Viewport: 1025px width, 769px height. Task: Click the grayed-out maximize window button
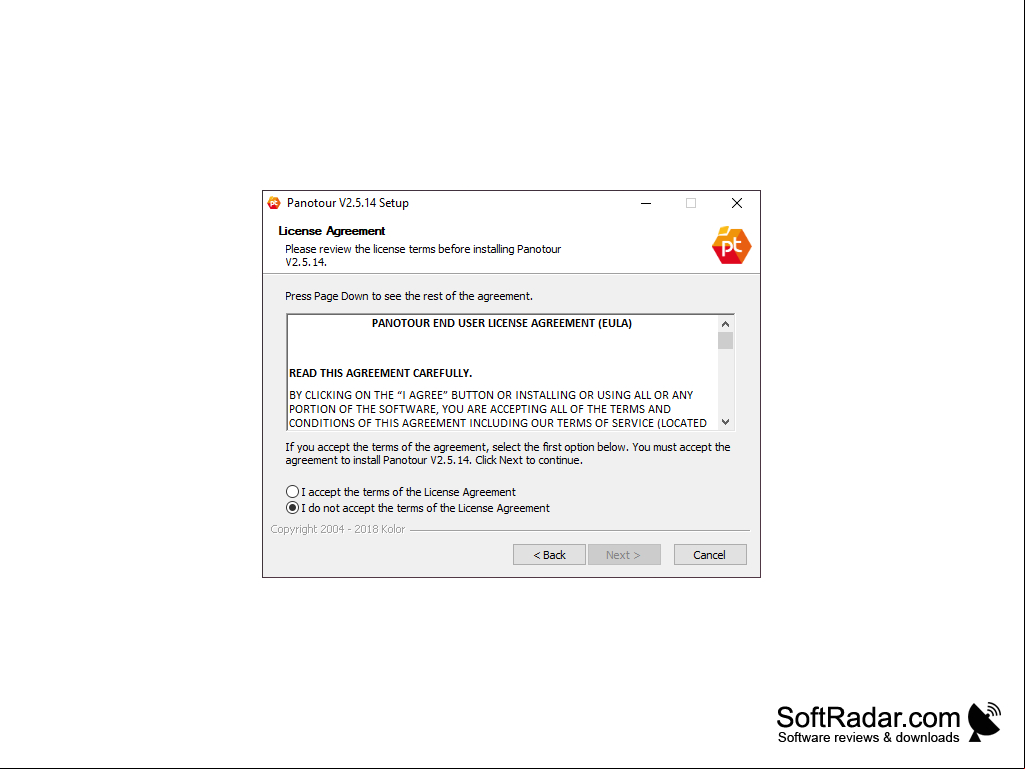click(x=691, y=203)
